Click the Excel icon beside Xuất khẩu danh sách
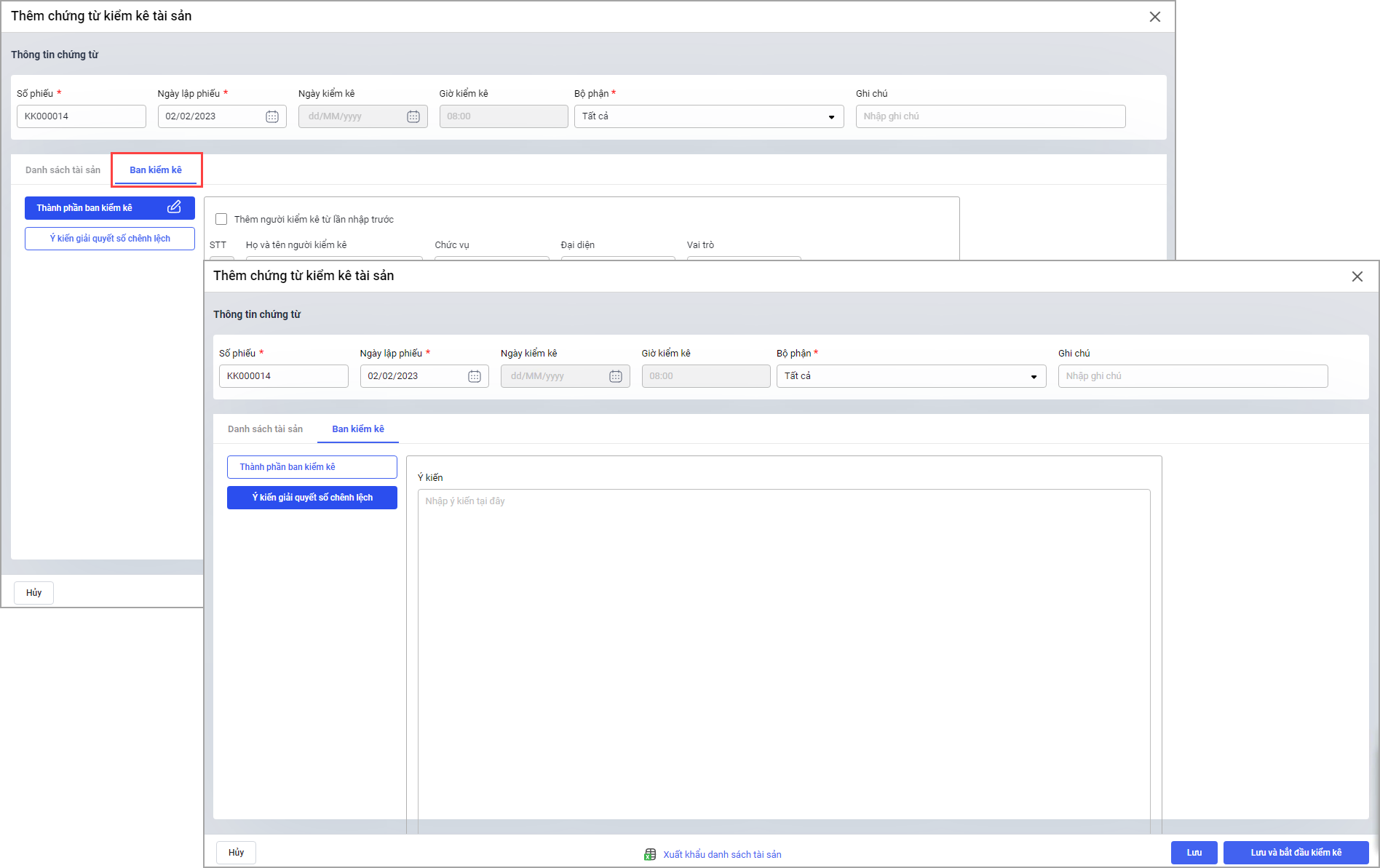The width and height of the screenshot is (1380, 868). 650,854
